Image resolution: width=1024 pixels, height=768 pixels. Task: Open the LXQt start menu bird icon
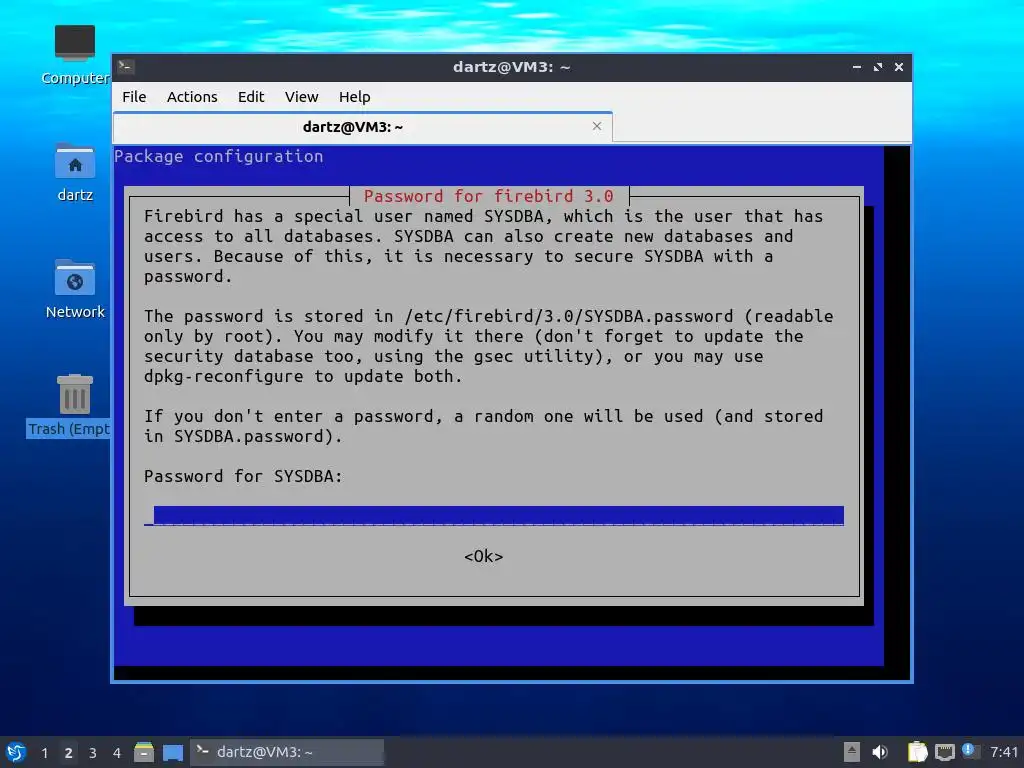(x=16, y=752)
